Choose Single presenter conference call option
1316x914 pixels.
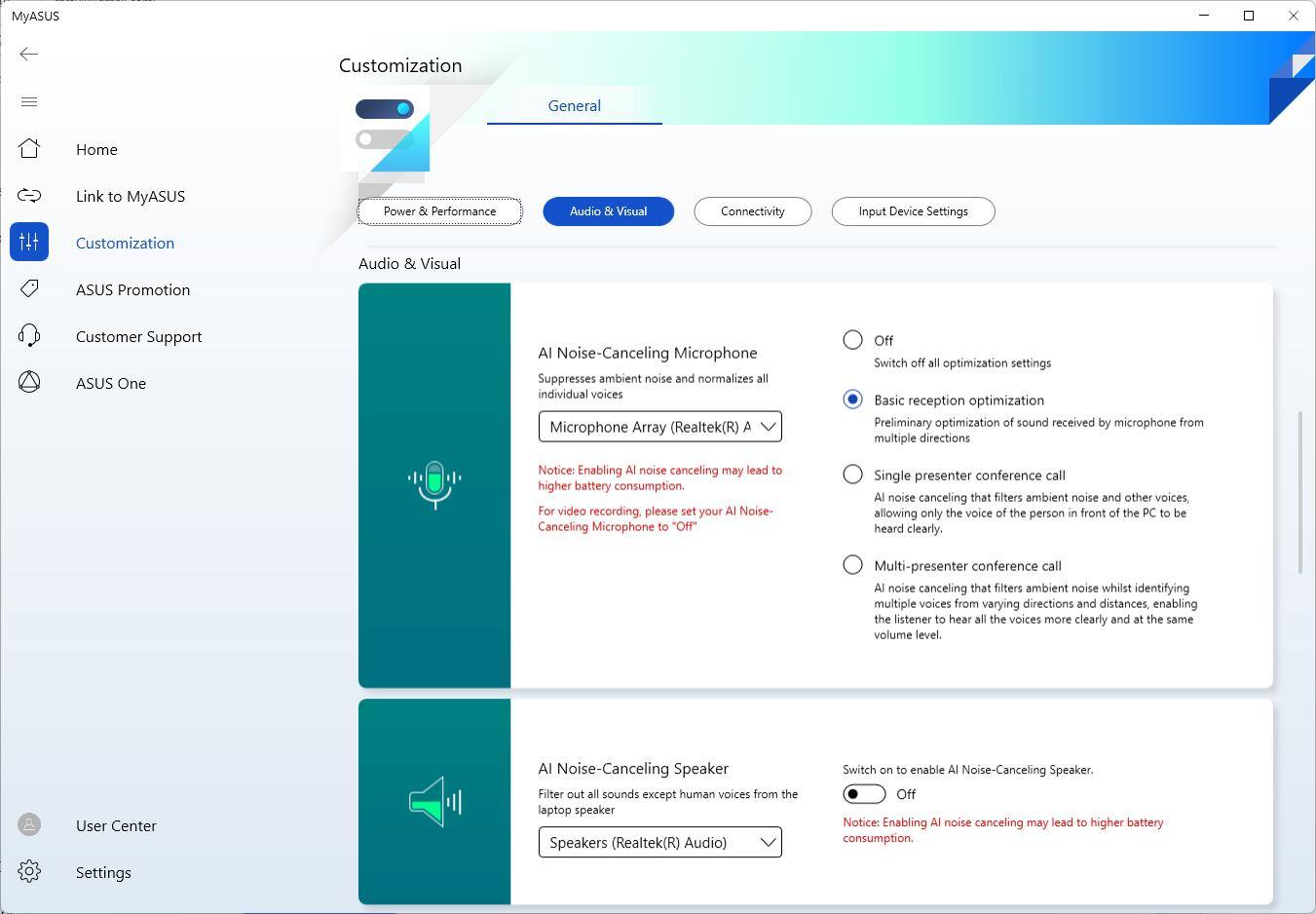(852, 475)
